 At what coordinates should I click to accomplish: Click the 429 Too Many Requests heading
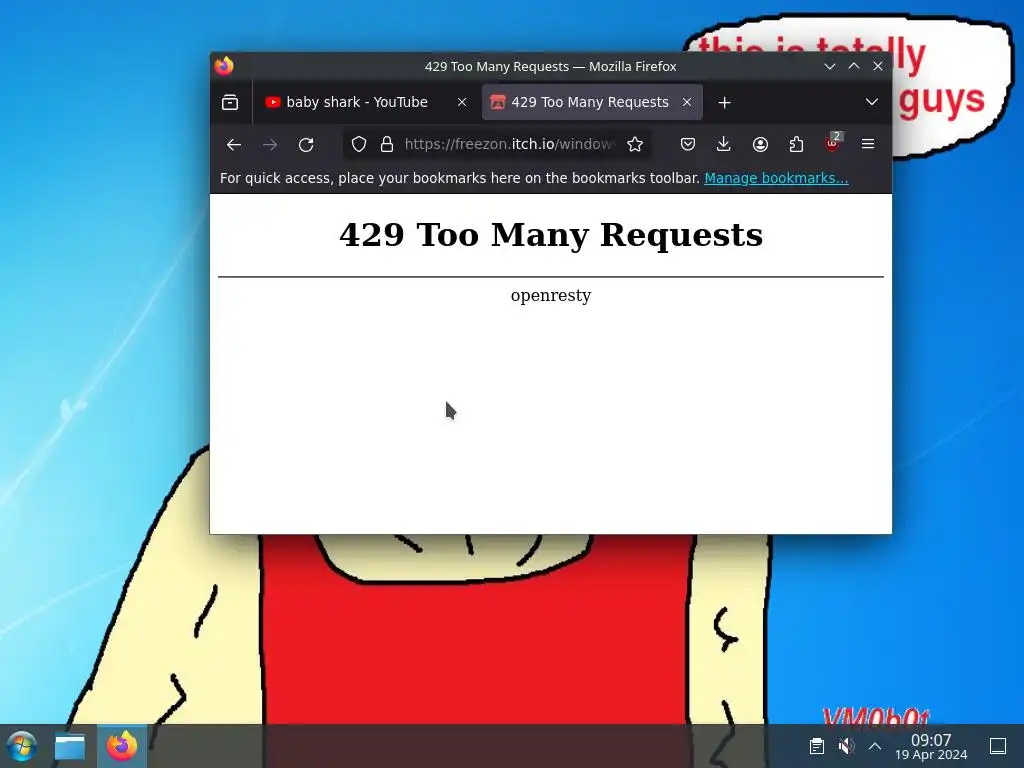pos(551,235)
